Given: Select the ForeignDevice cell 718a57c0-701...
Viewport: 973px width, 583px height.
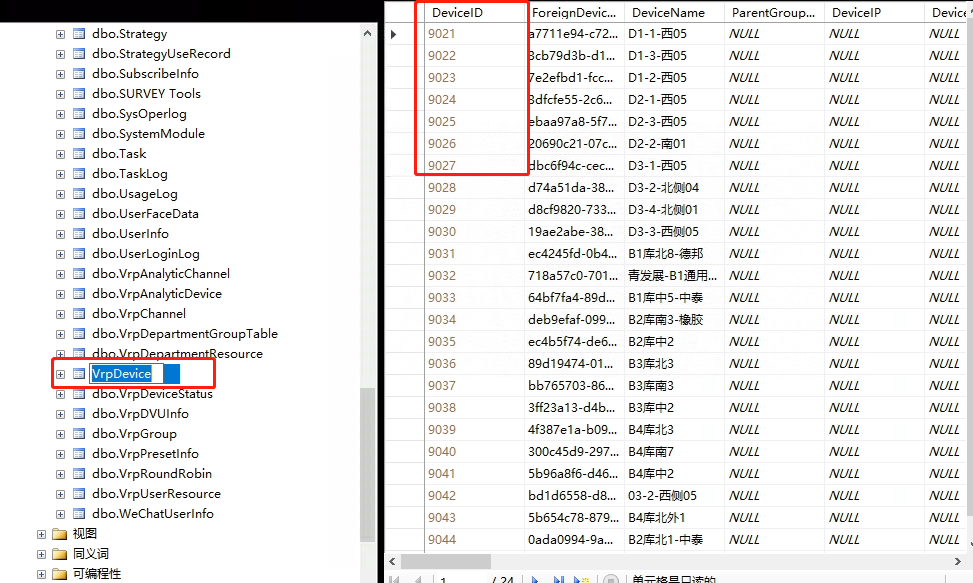Looking at the screenshot, I should click(575, 275).
